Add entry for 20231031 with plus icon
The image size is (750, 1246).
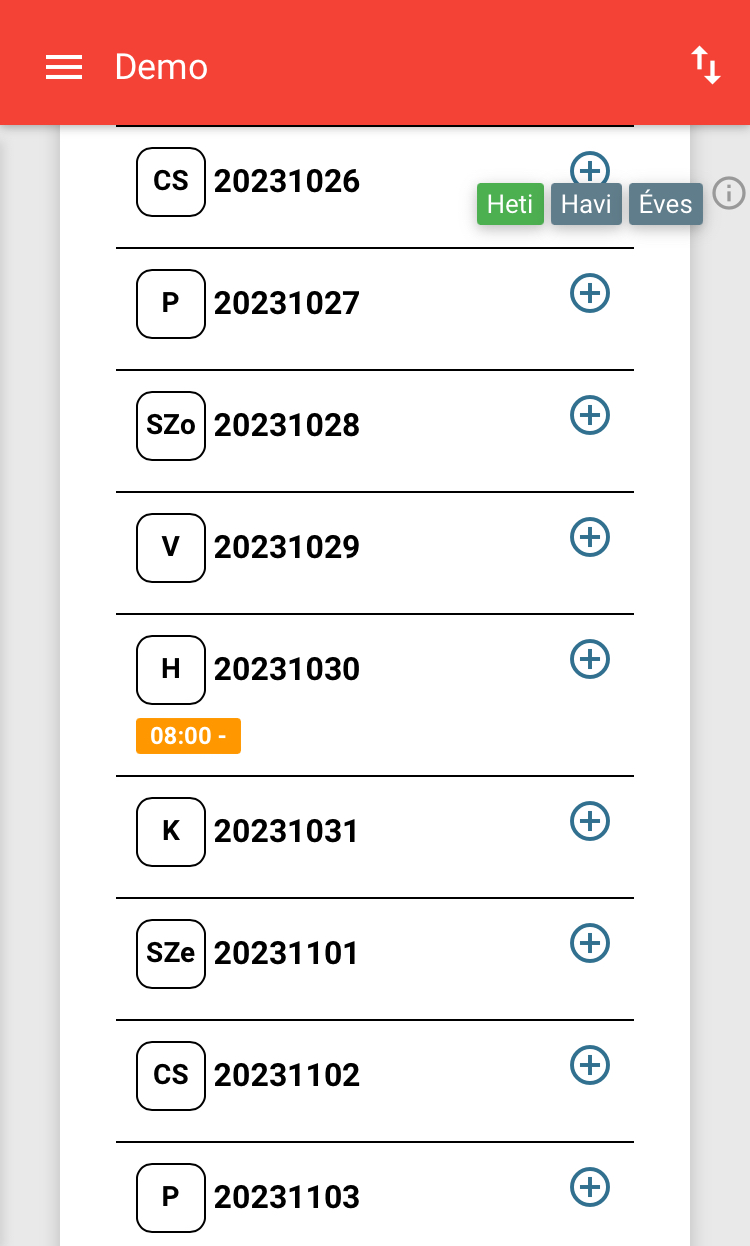(x=590, y=821)
